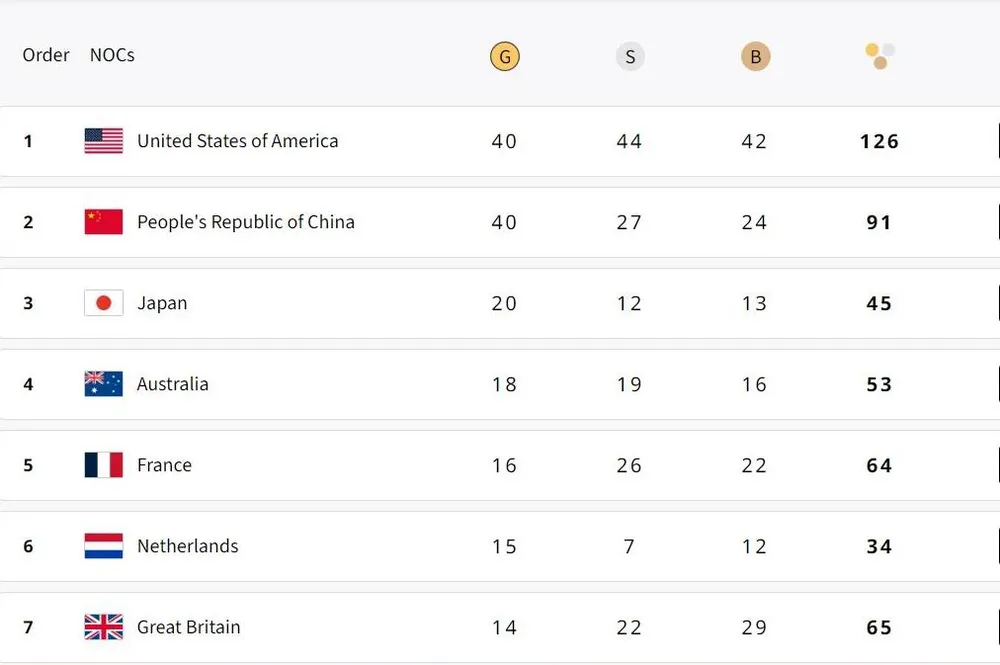Open People's Republic of China entry

(x=245, y=222)
